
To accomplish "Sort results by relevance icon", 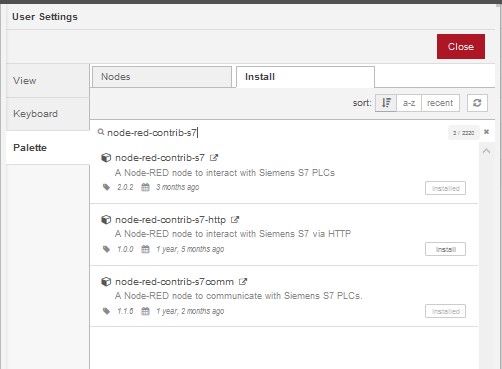I will [x=386, y=103].
